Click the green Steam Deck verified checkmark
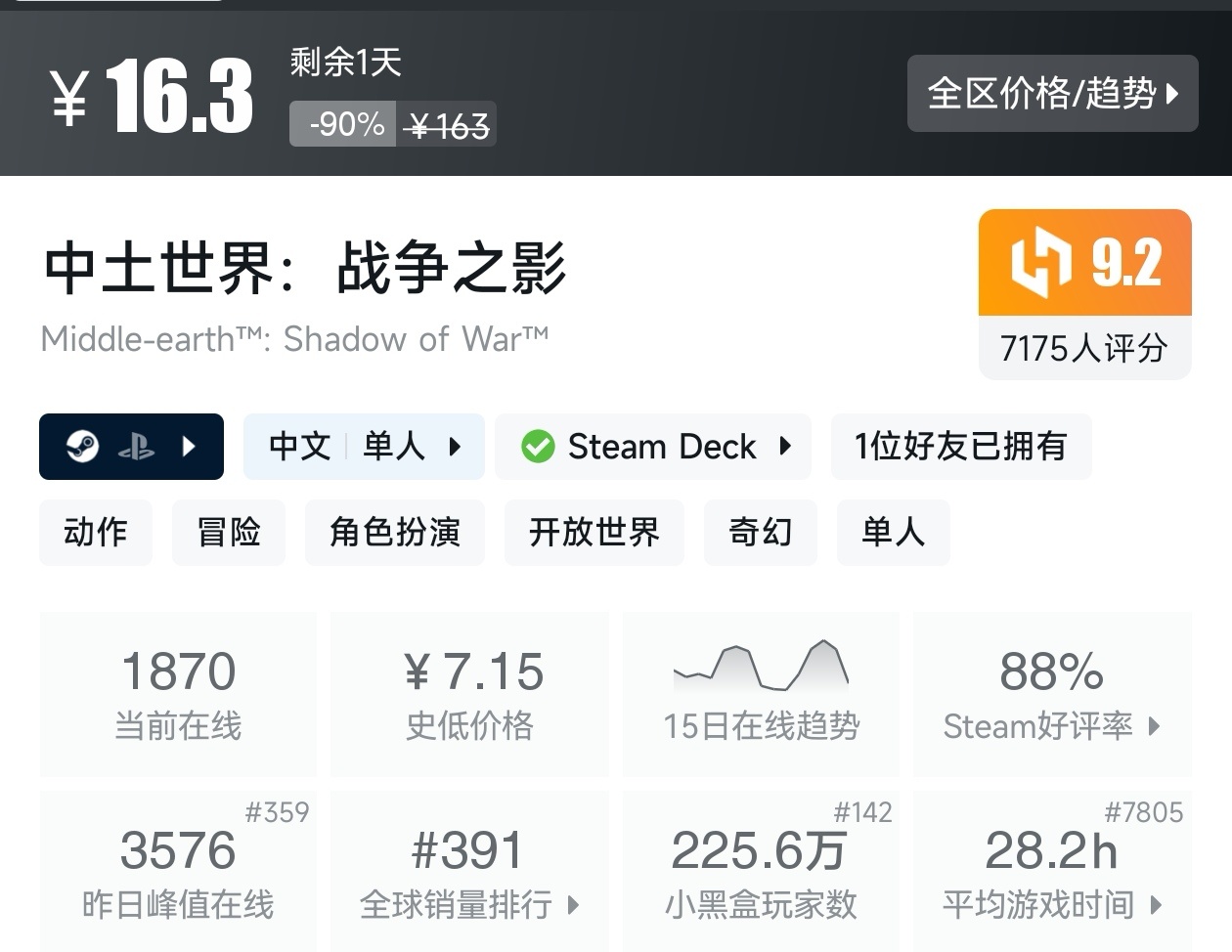 pyautogui.click(x=537, y=447)
